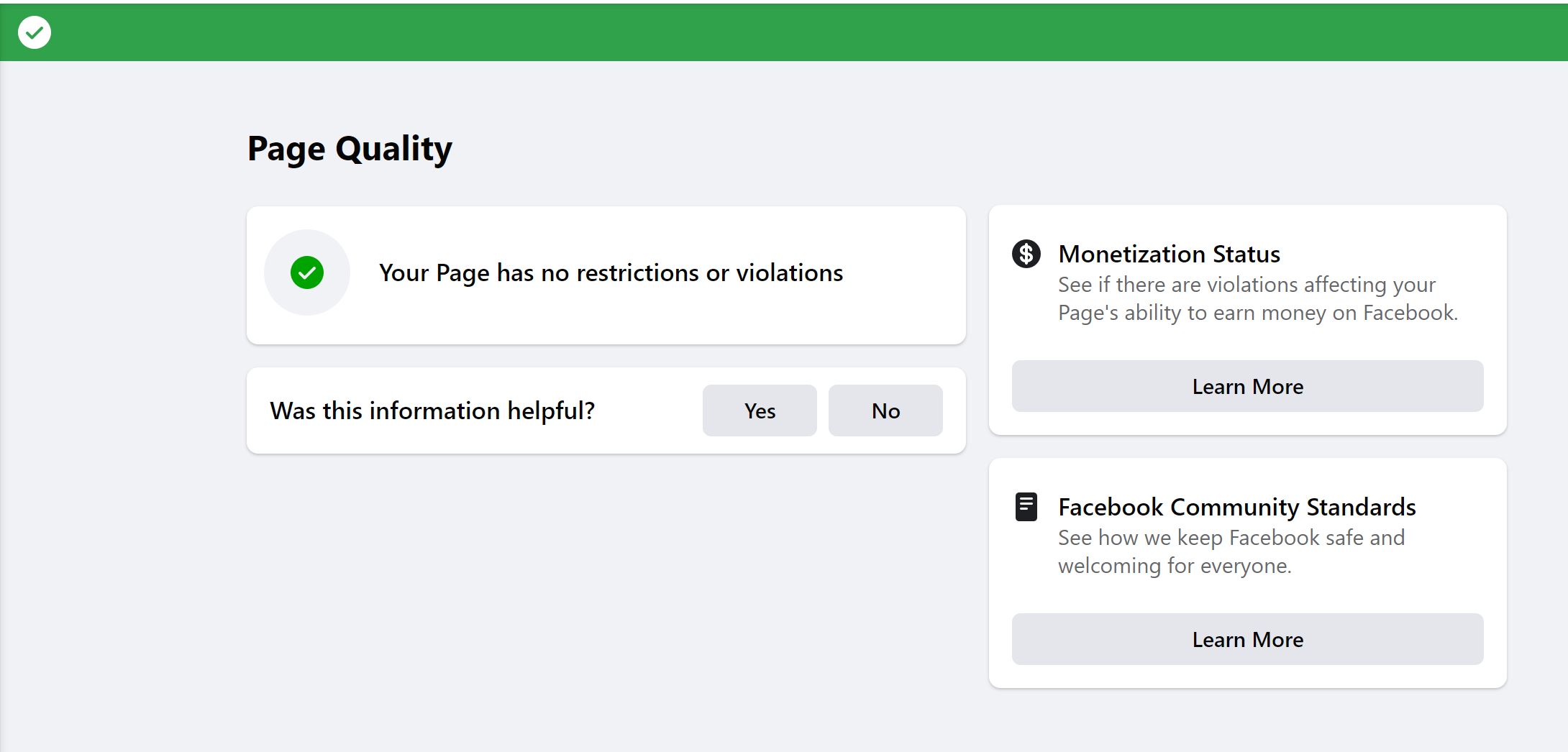This screenshot has height=752, width=1568.
Task: Click the Page Quality heading
Action: (x=350, y=149)
